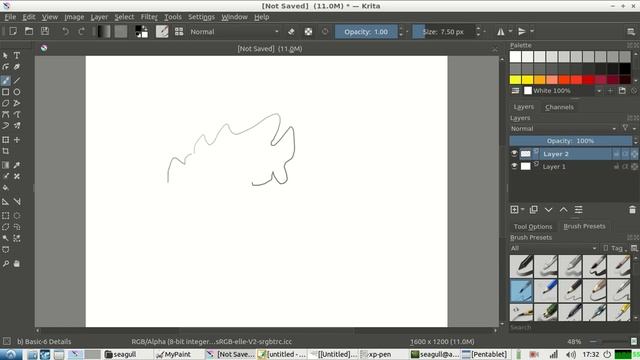Duplicate the current layer
Image resolution: width=640 pixels, height=360 pixels.
point(533,210)
